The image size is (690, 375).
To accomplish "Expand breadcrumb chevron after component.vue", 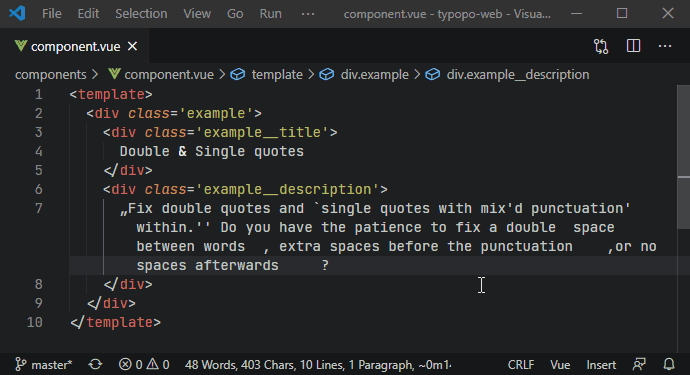I will [x=222, y=74].
